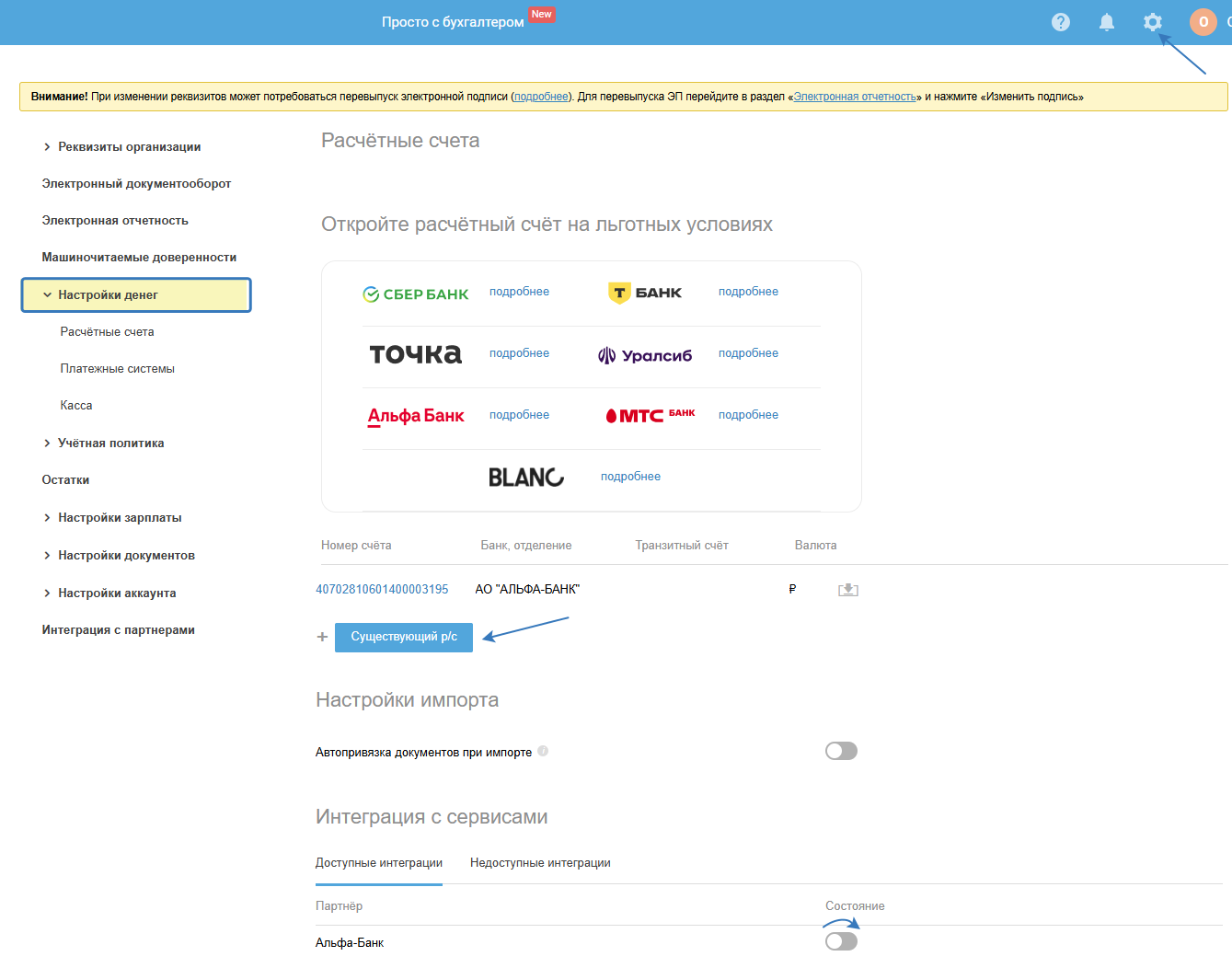The width and height of the screenshot is (1232, 968).
Task: Click the АО "АЛЬФА-БАНК" bank cell
Action: [x=527, y=590]
